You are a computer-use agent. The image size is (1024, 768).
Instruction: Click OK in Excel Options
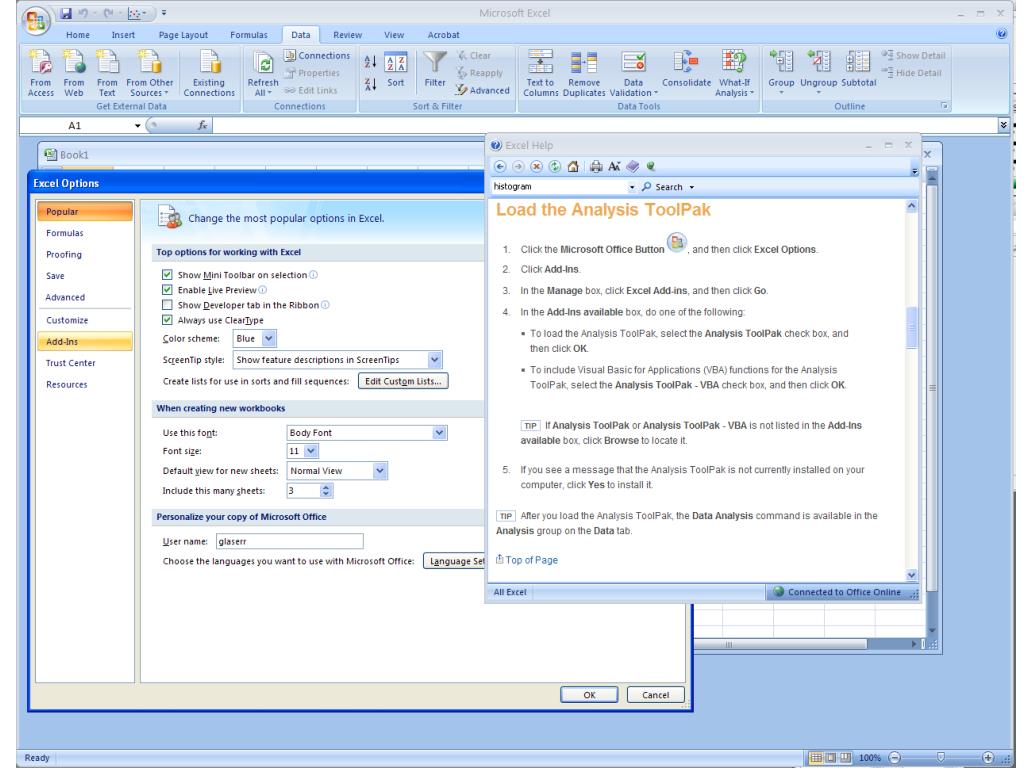click(x=589, y=695)
